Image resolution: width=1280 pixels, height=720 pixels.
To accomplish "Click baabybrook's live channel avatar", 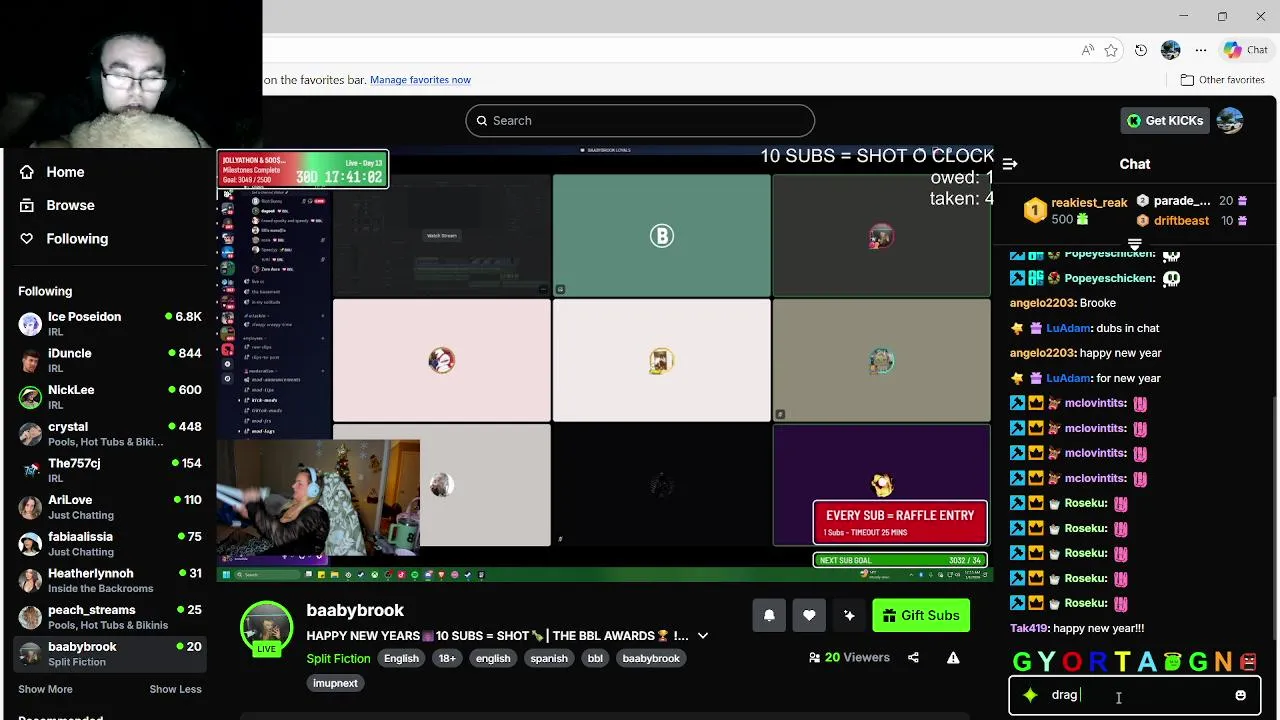I will [266, 627].
